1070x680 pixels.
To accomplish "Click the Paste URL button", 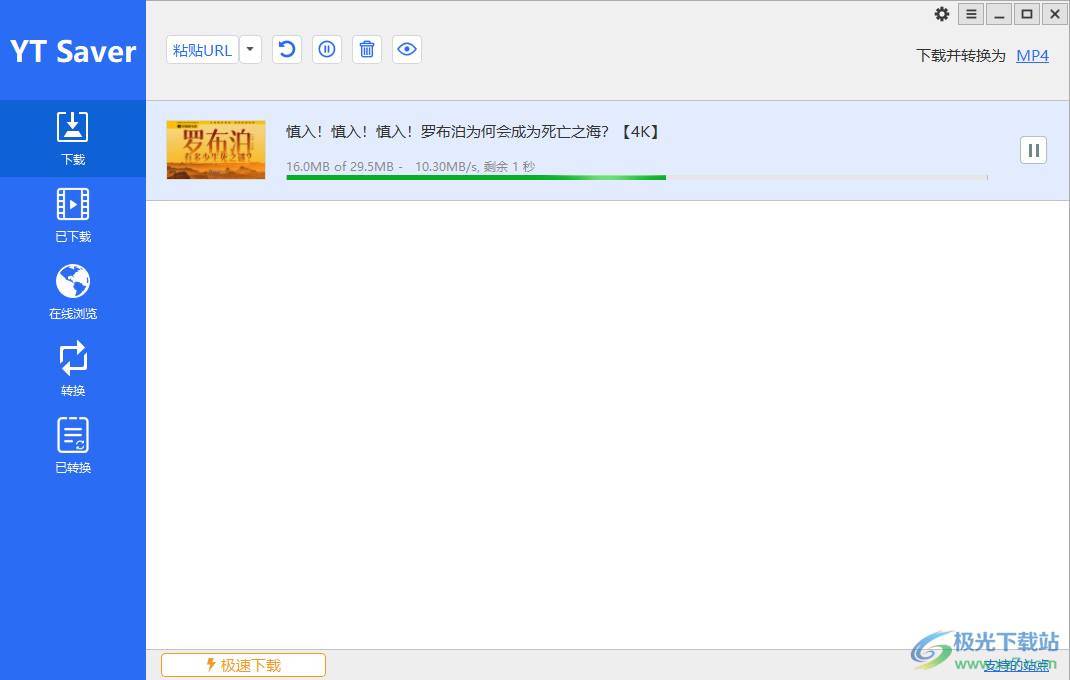I will coord(202,50).
